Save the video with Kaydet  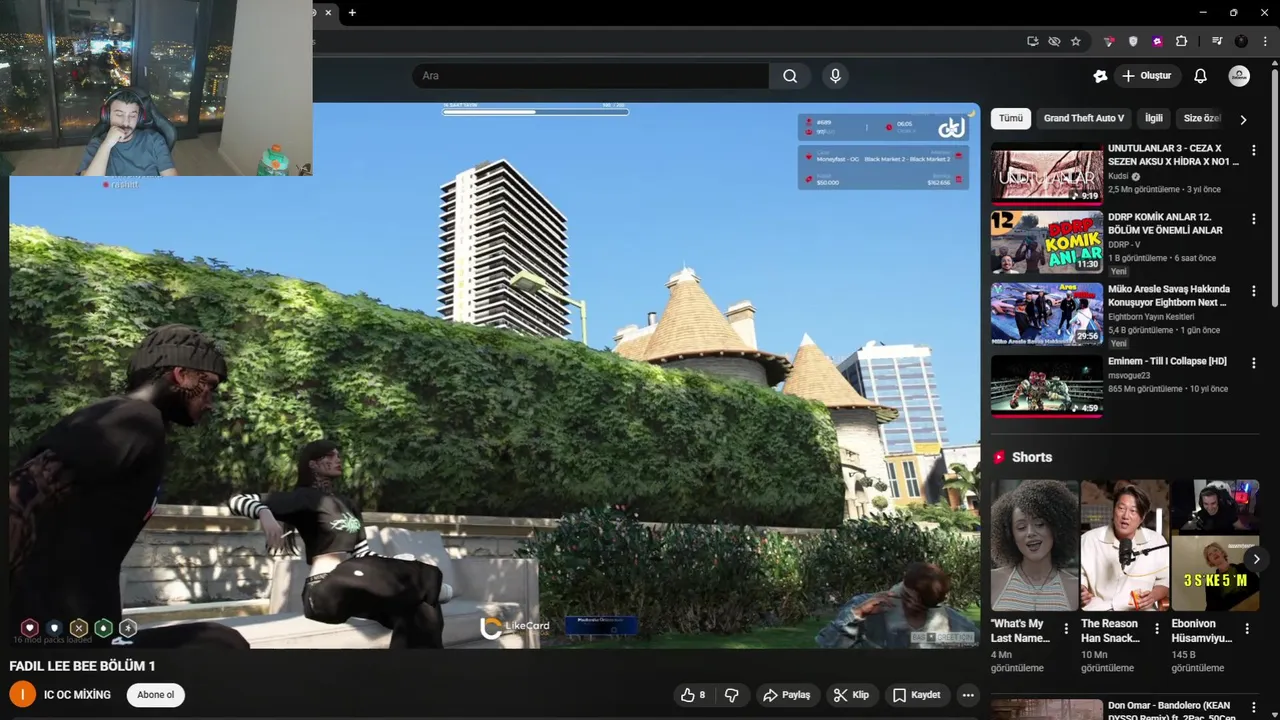[x=916, y=695]
